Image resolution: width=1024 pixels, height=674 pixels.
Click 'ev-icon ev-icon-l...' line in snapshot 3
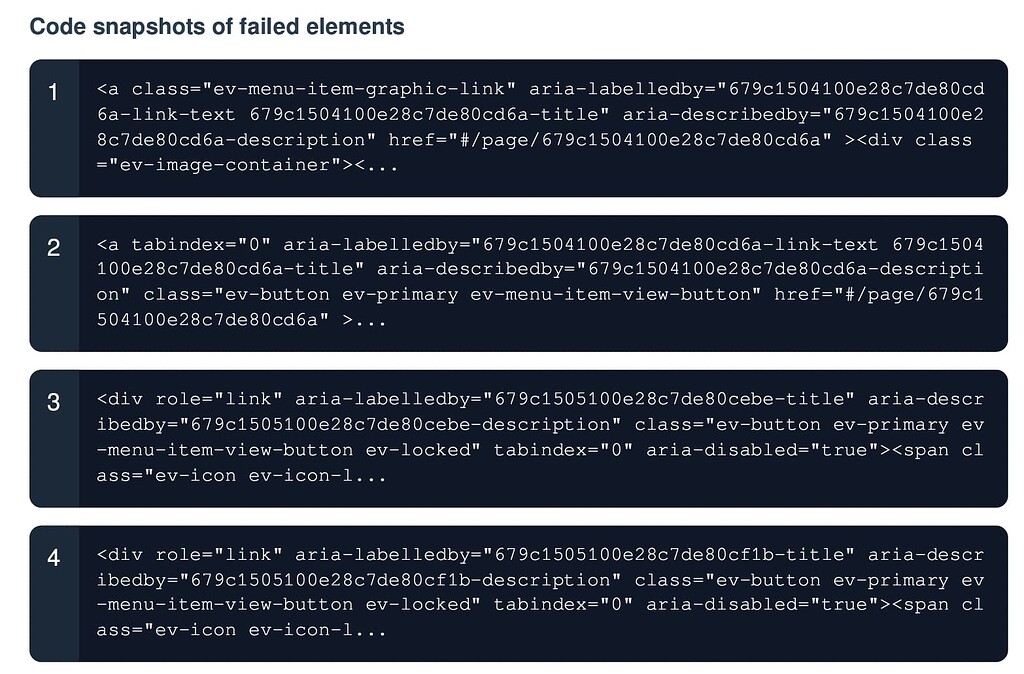(x=241, y=476)
